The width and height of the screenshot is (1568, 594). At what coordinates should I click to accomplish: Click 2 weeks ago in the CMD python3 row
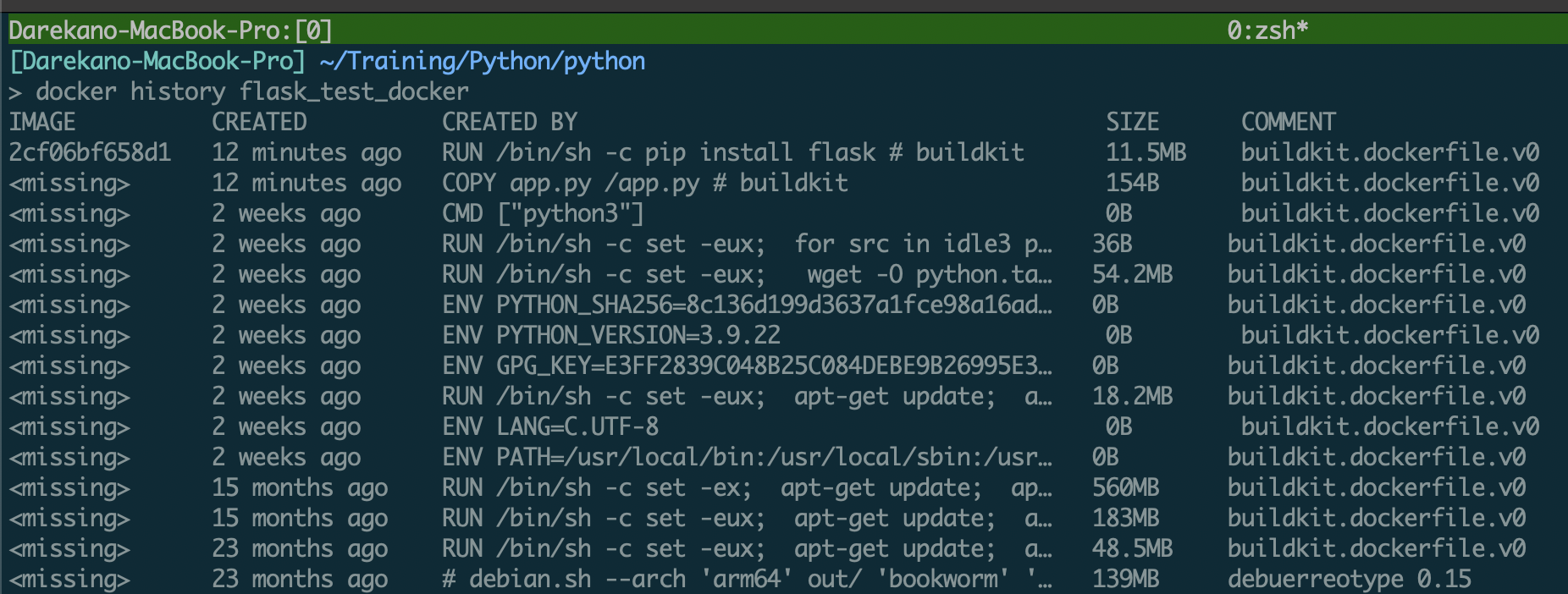286,213
